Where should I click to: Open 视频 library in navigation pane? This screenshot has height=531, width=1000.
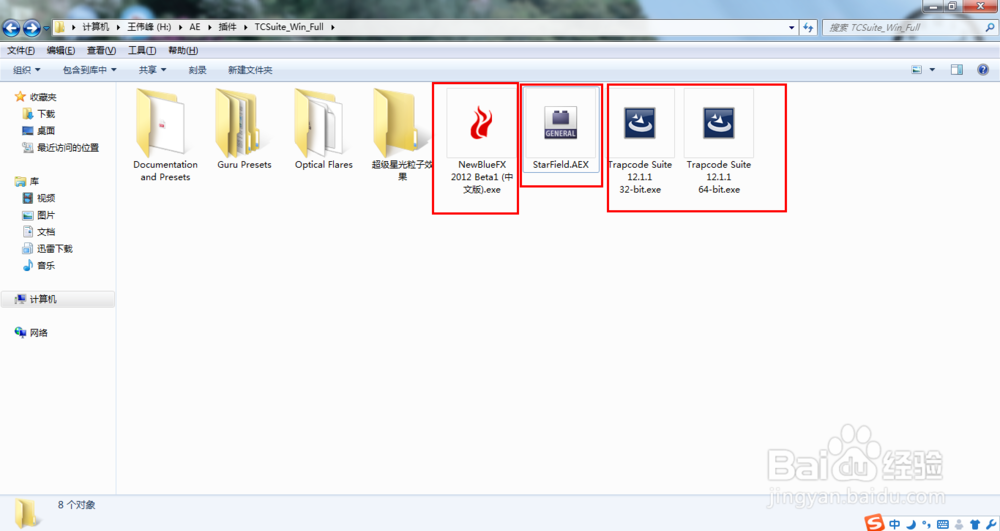click(x=39, y=198)
